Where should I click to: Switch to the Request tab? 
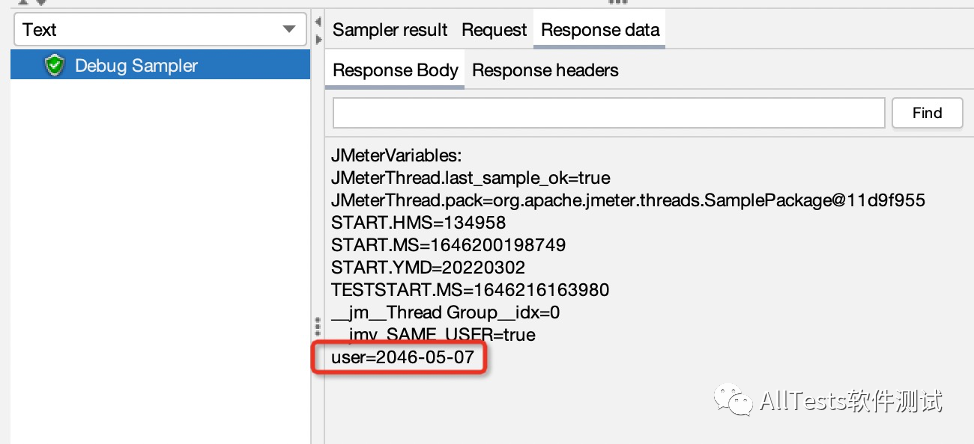[x=494, y=30]
